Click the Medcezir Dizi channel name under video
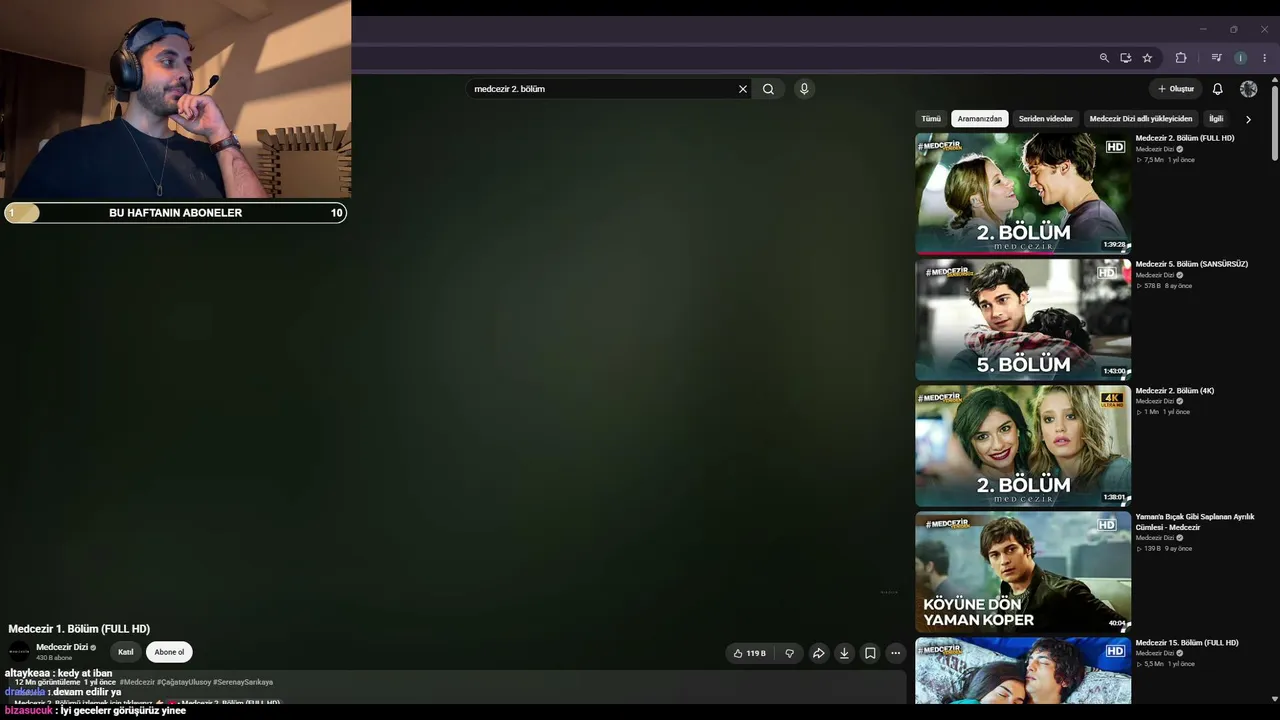 62,647
